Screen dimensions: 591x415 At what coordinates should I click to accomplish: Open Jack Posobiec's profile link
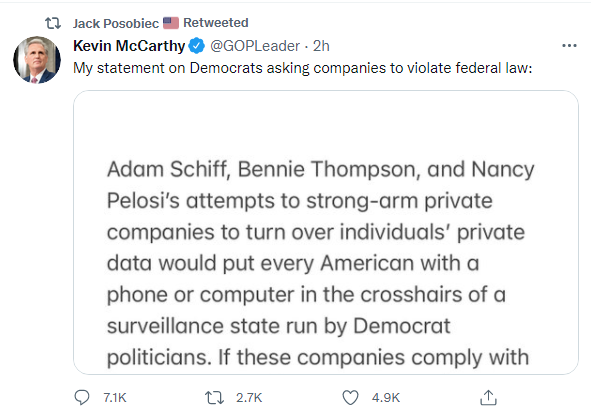click(116, 23)
